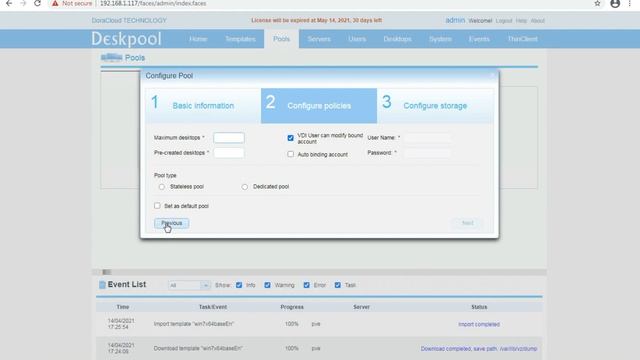Open the Servers menu tab
The width and height of the screenshot is (640, 360).
pos(319,39)
